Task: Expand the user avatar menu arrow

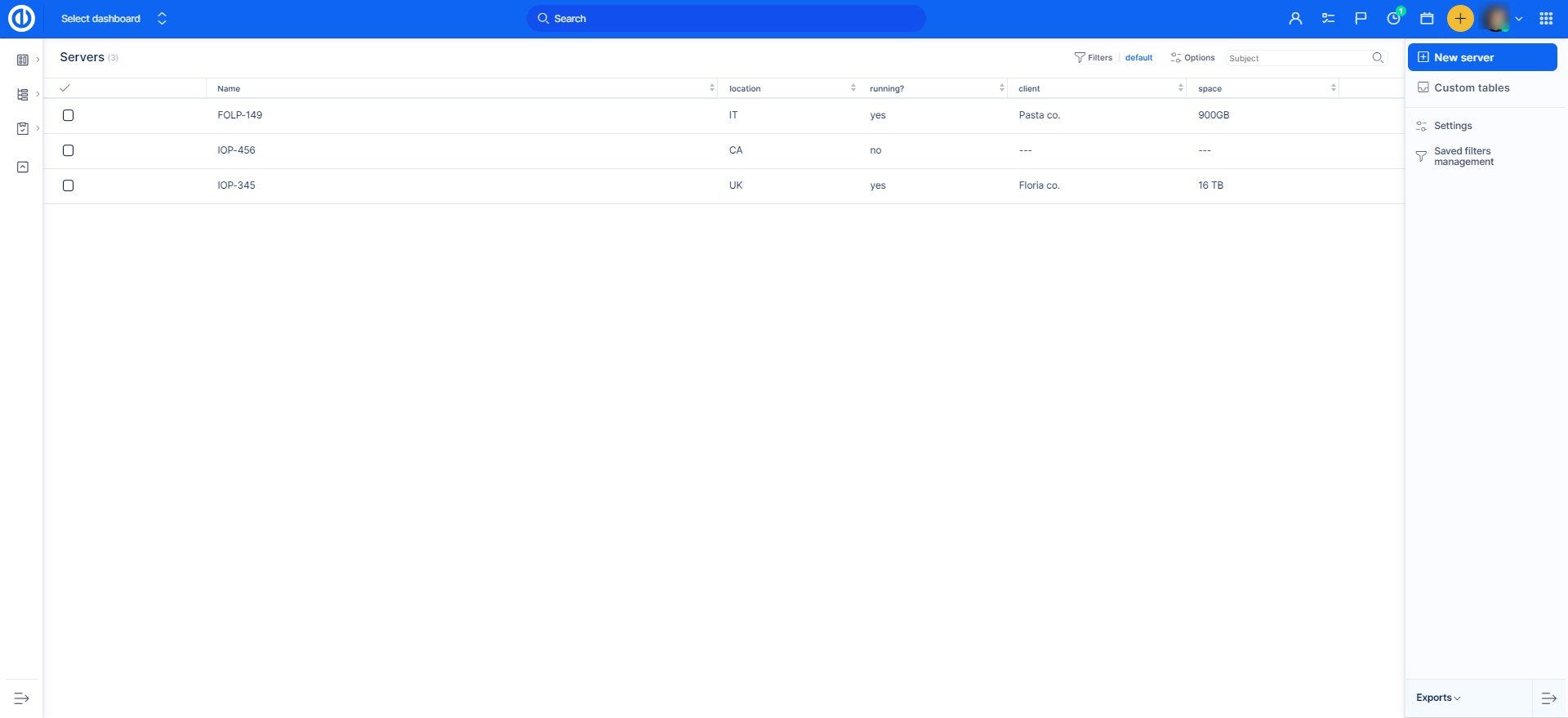Action: pos(1519,19)
